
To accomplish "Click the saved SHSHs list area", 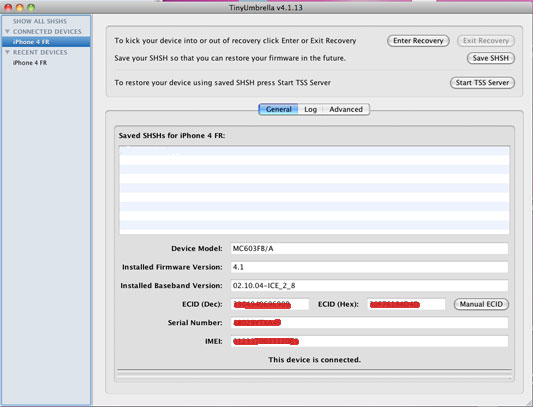I will click(x=314, y=190).
